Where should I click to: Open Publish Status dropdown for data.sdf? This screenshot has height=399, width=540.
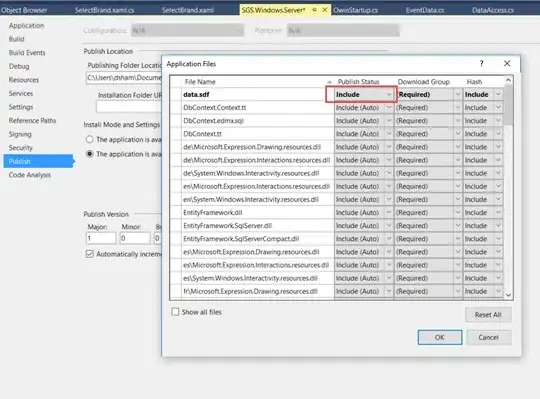389,94
